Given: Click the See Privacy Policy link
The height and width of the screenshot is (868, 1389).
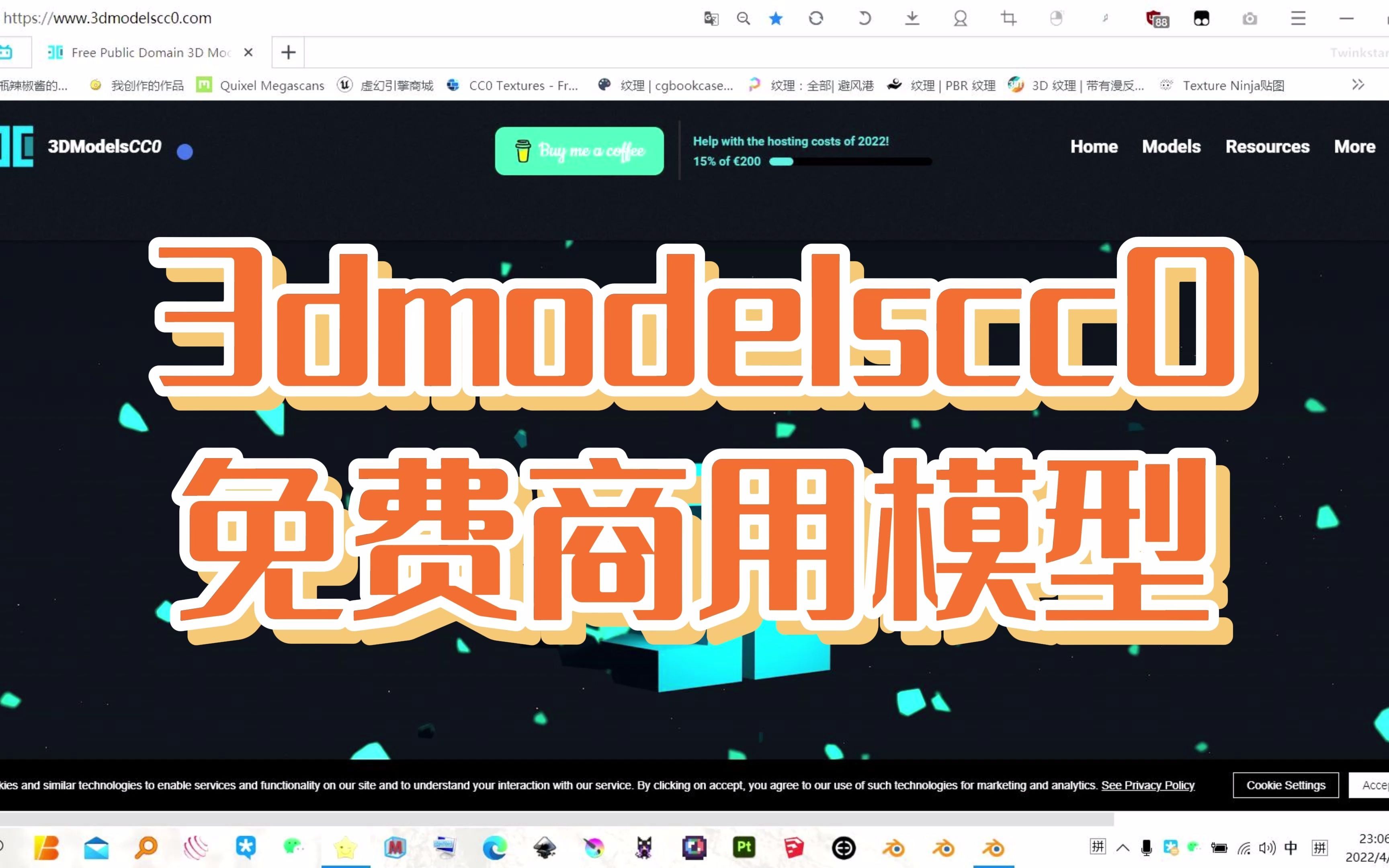Looking at the screenshot, I should pos(1147,785).
